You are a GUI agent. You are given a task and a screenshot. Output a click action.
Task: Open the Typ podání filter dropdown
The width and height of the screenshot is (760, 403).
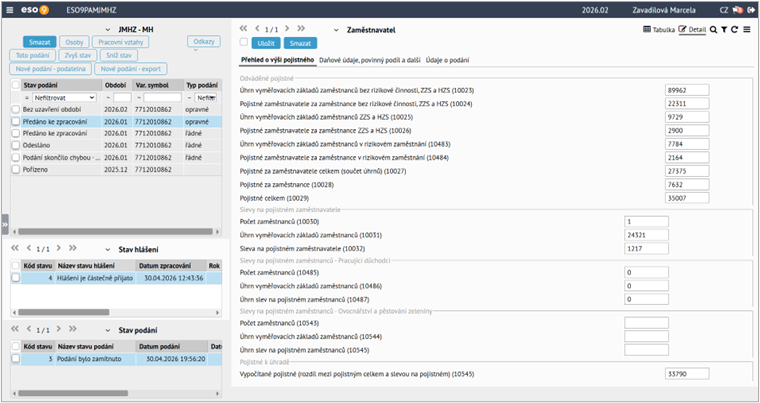[206, 98]
